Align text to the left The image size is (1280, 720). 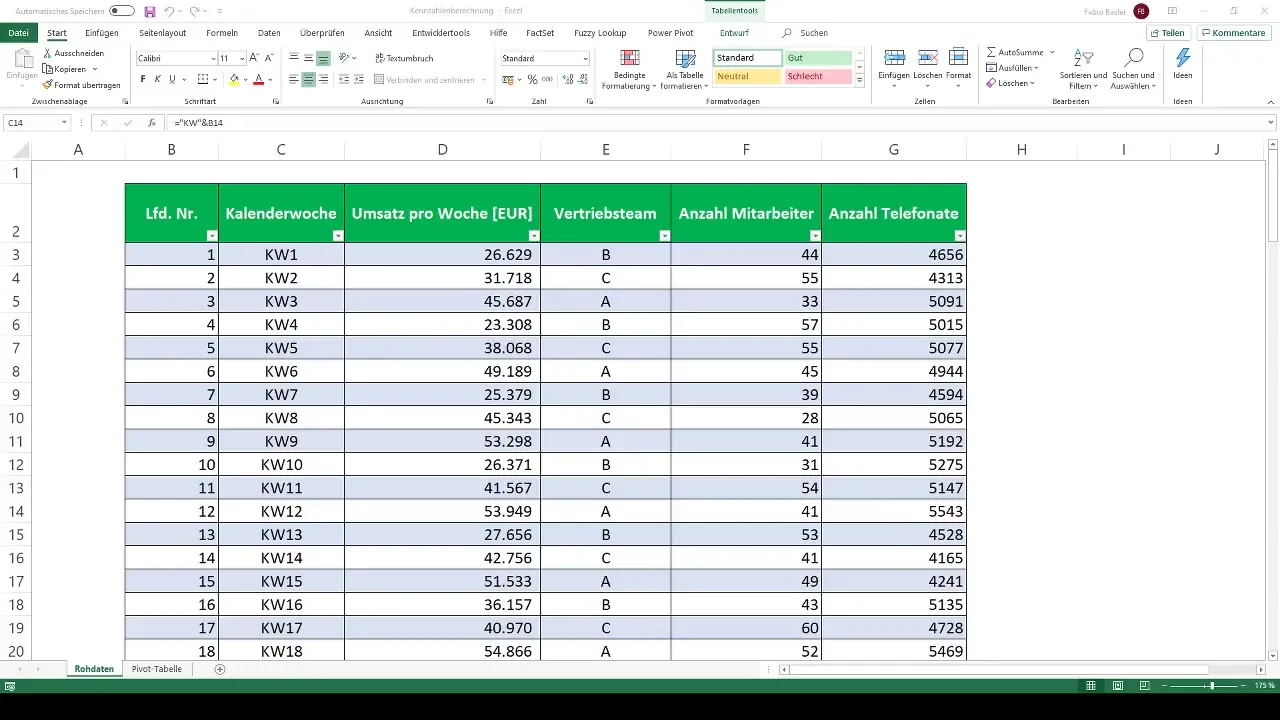294,79
